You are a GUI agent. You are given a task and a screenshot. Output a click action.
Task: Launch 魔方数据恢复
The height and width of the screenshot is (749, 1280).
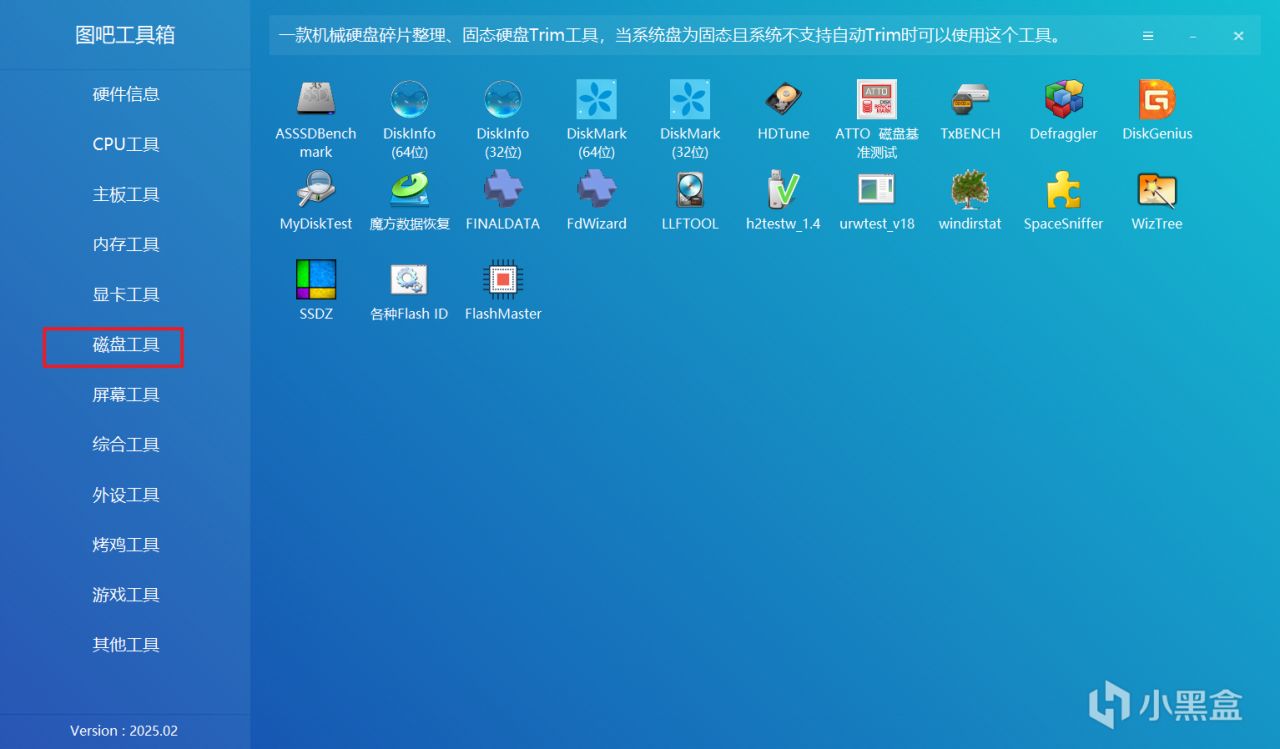tap(409, 201)
